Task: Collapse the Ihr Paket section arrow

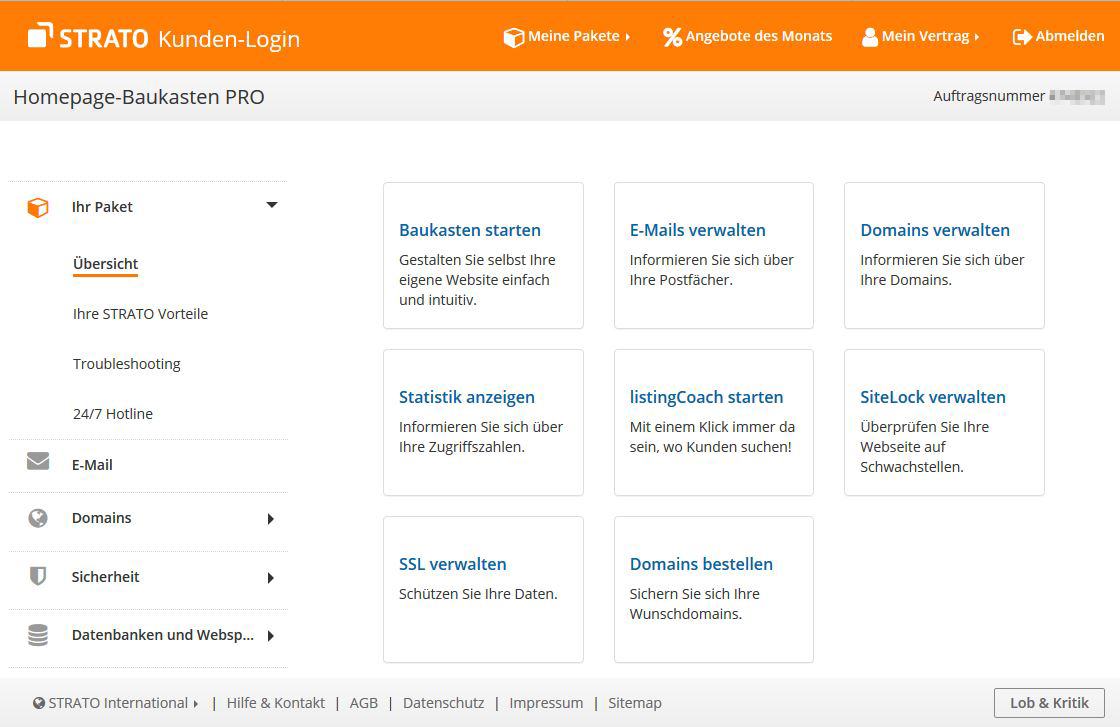Action: pyautogui.click(x=271, y=205)
